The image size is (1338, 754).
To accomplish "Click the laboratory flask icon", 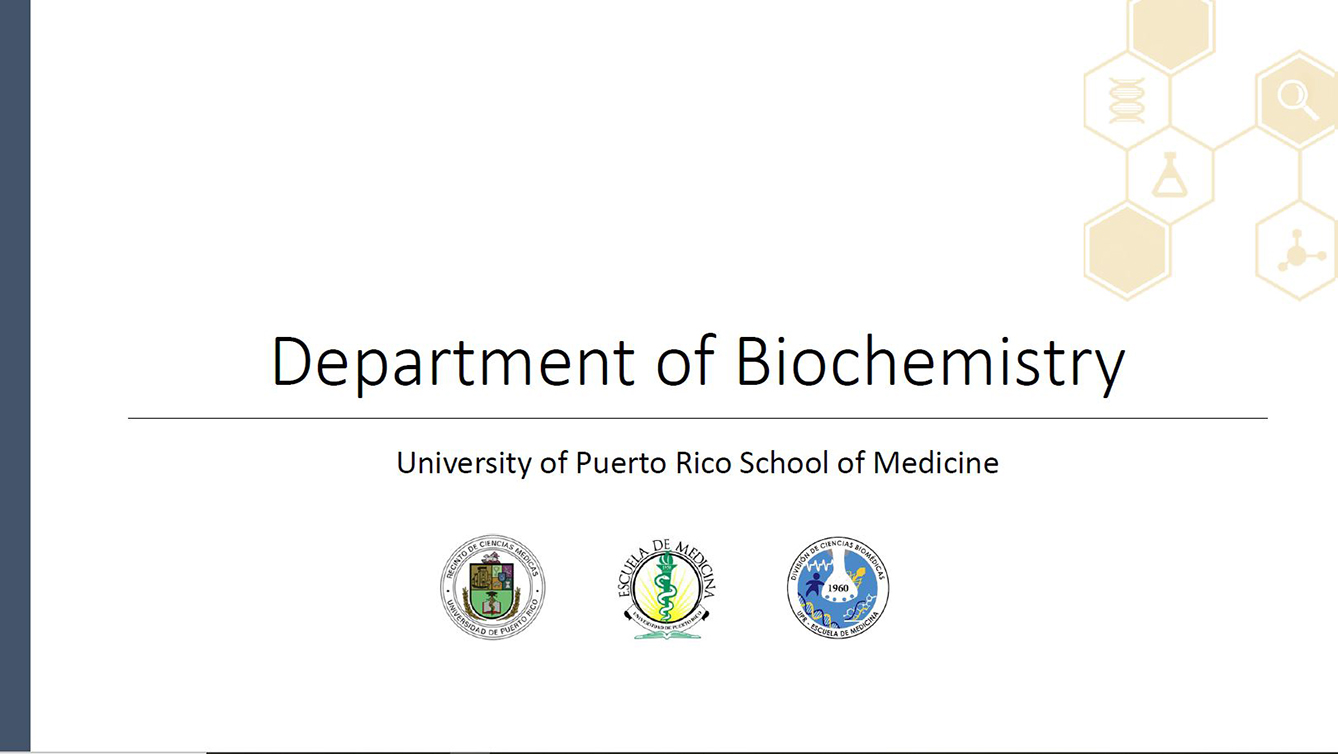I will tap(1169, 175).
